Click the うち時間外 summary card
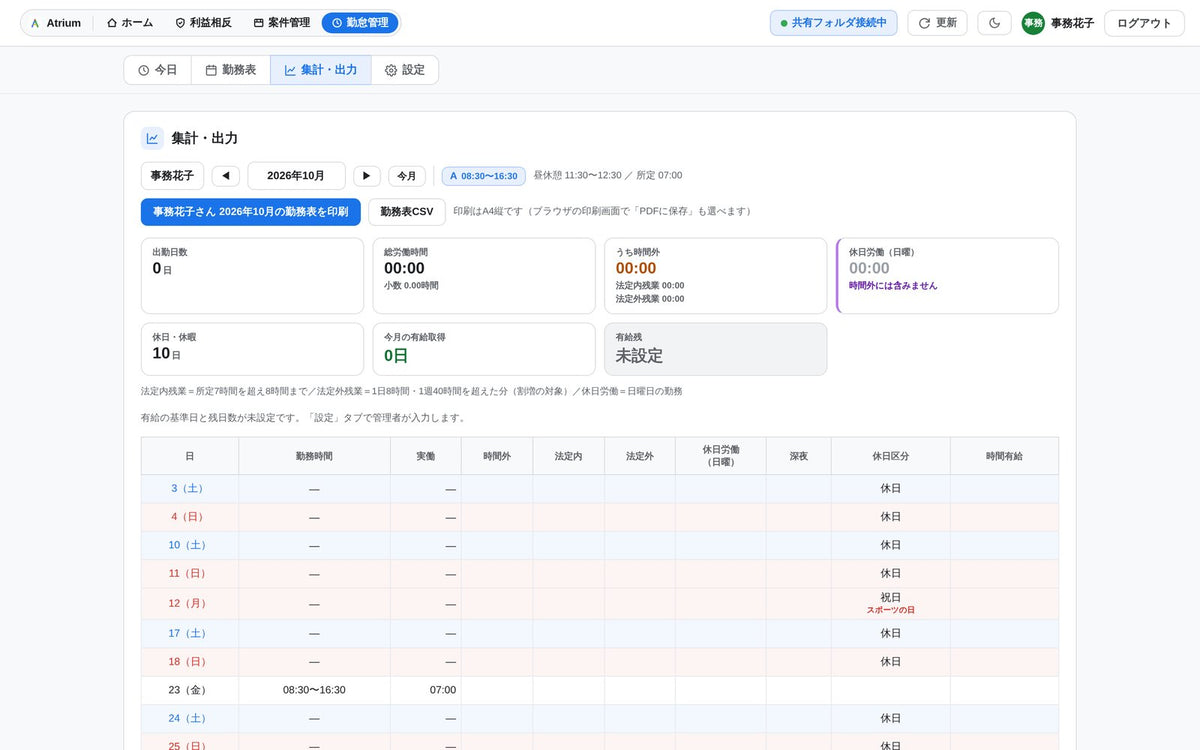The width and height of the screenshot is (1200, 750). (716, 276)
